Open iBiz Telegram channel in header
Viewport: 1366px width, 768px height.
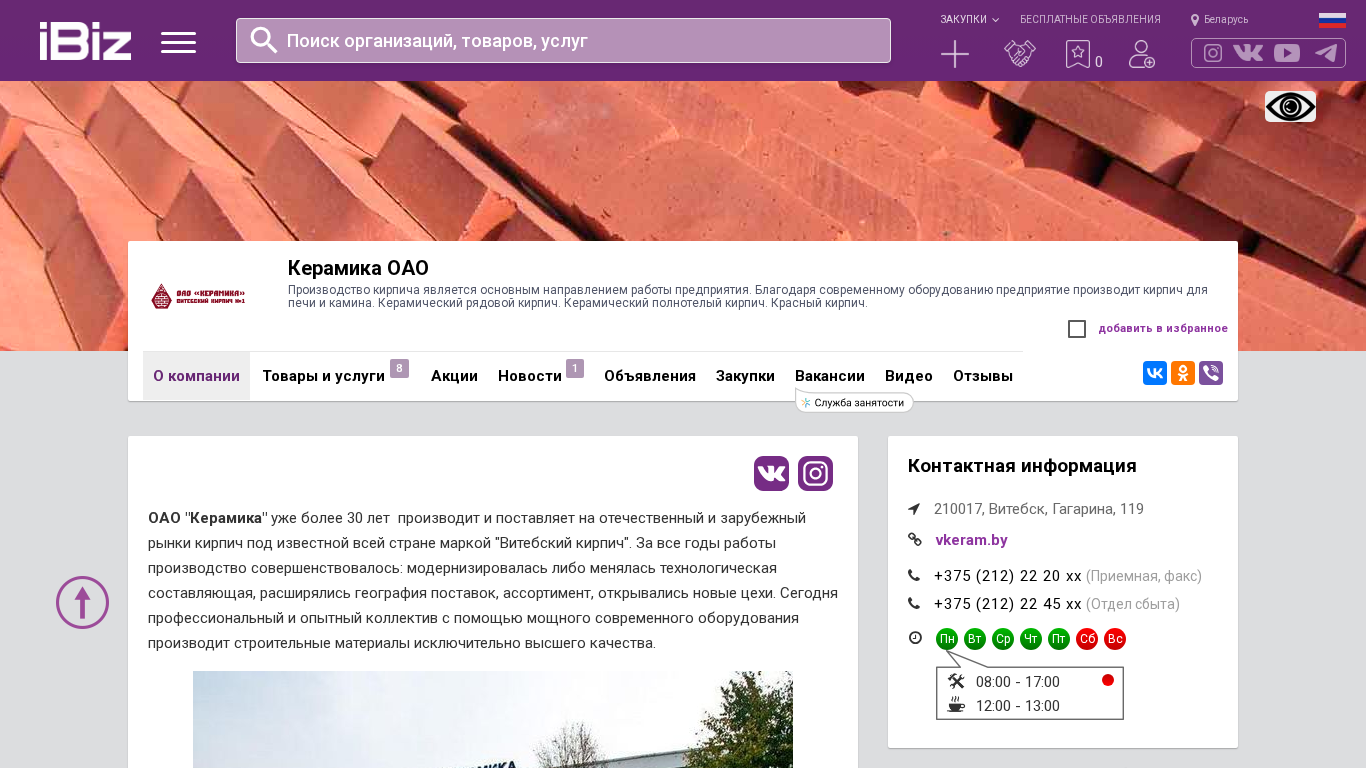[x=1326, y=53]
